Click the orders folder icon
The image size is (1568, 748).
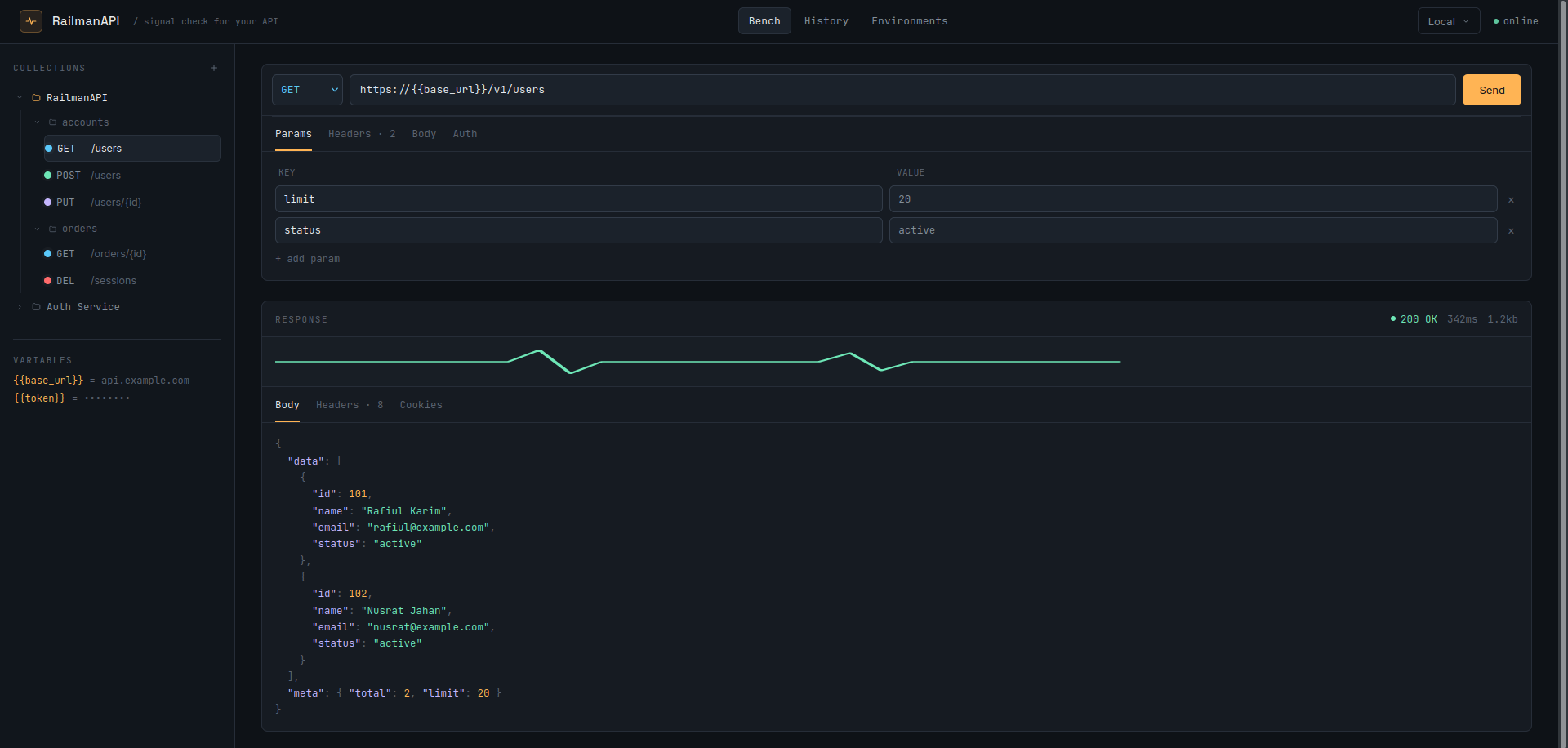[52, 229]
